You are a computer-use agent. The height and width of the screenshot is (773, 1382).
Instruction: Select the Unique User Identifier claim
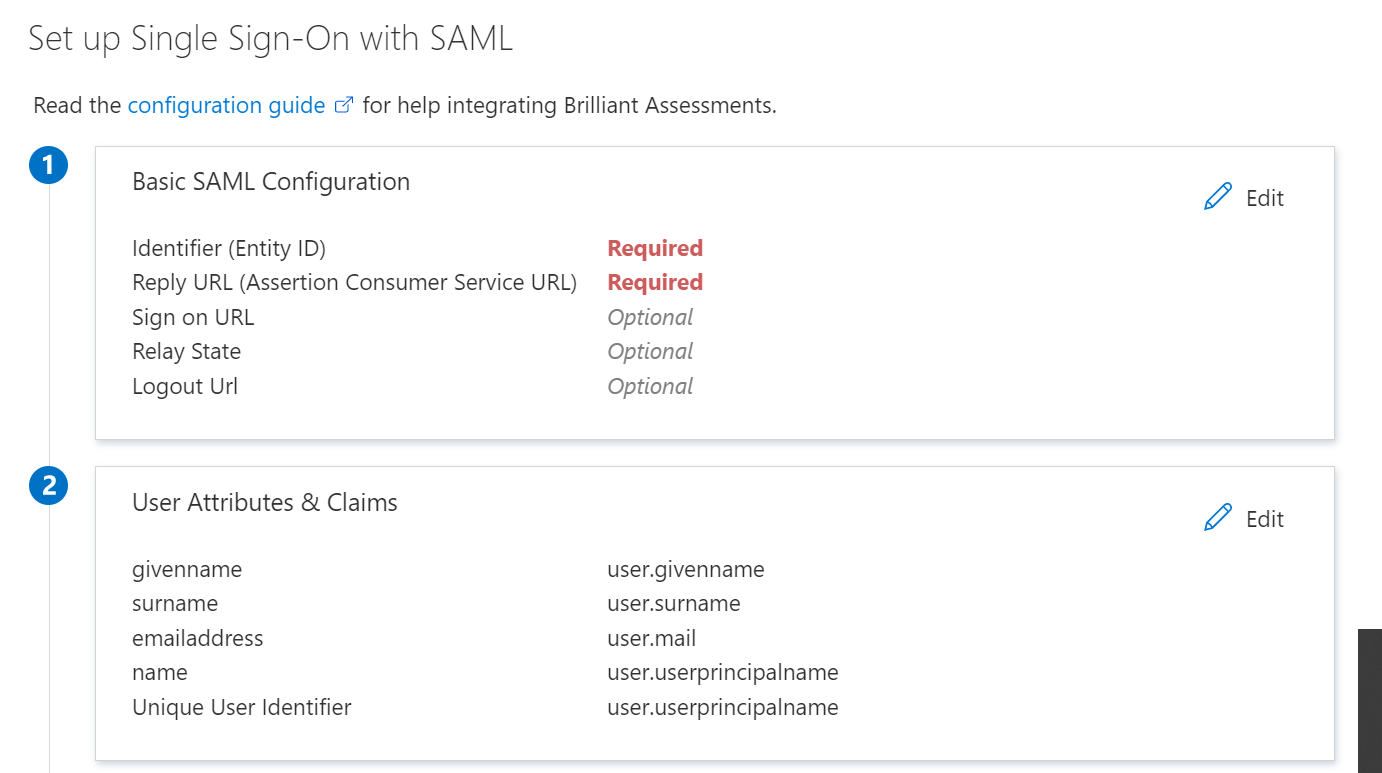[x=242, y=707]
